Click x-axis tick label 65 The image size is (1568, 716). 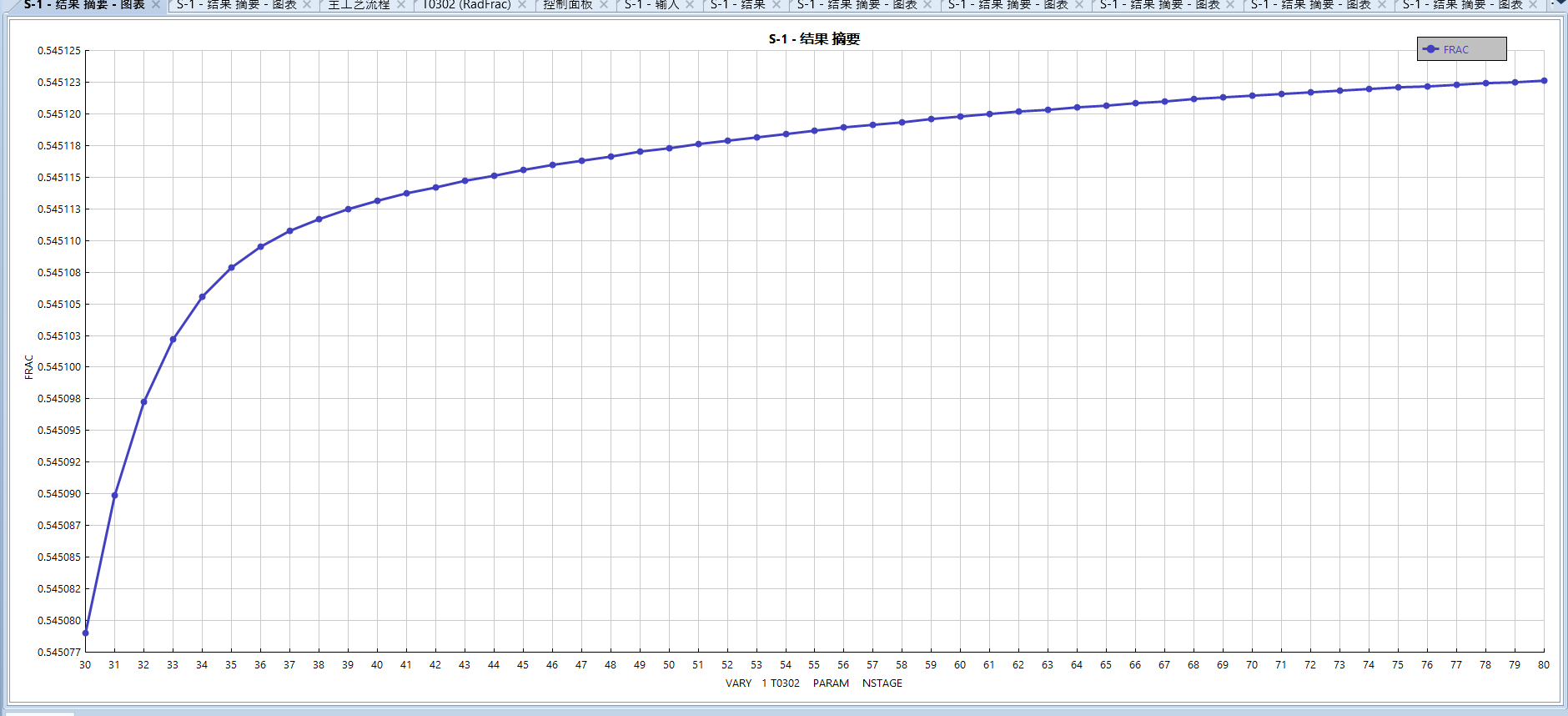click(x=1106, y=665)
